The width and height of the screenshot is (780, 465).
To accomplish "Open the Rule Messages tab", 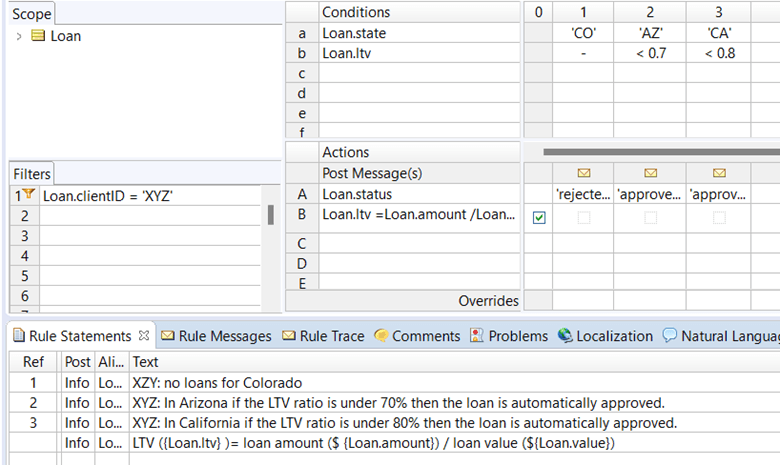I will point(216,336).
